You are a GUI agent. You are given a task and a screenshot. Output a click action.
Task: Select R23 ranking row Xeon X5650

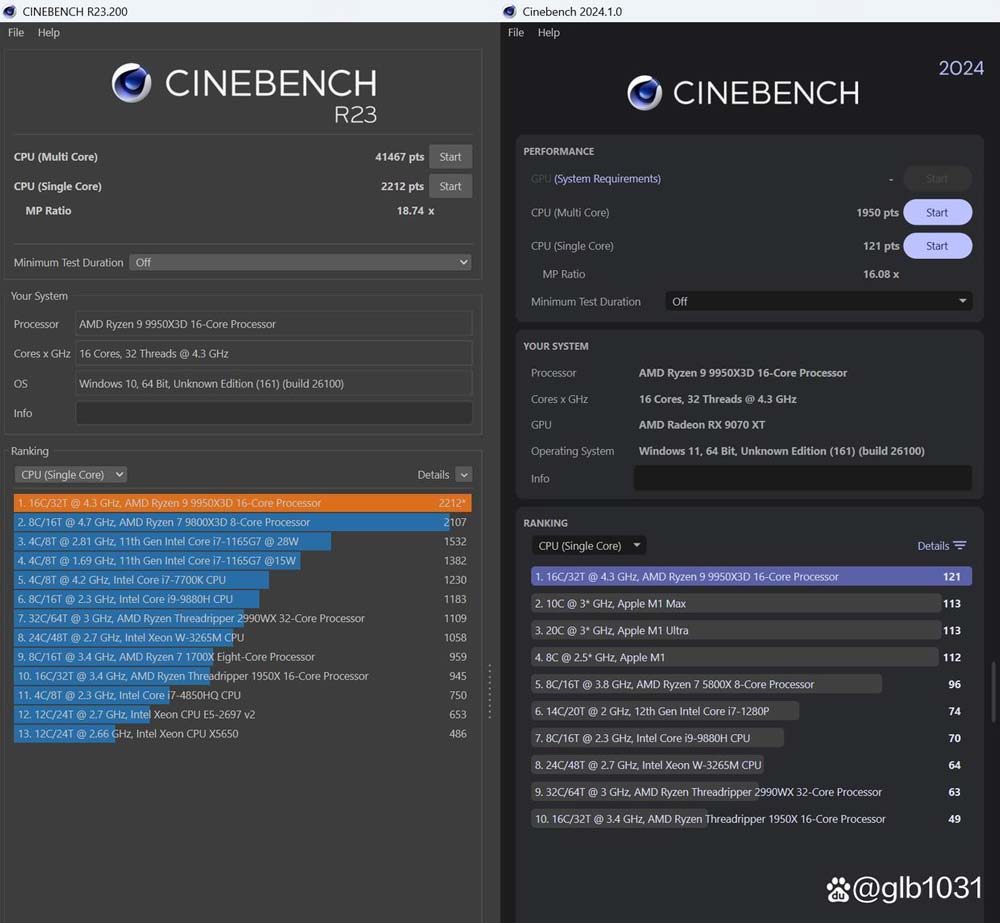tap(242, 734)
